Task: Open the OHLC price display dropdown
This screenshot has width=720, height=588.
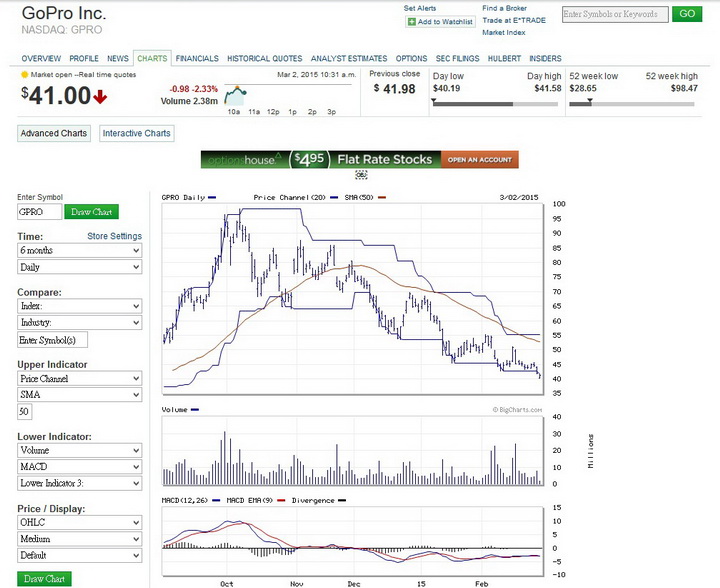Action: (79, 522)
